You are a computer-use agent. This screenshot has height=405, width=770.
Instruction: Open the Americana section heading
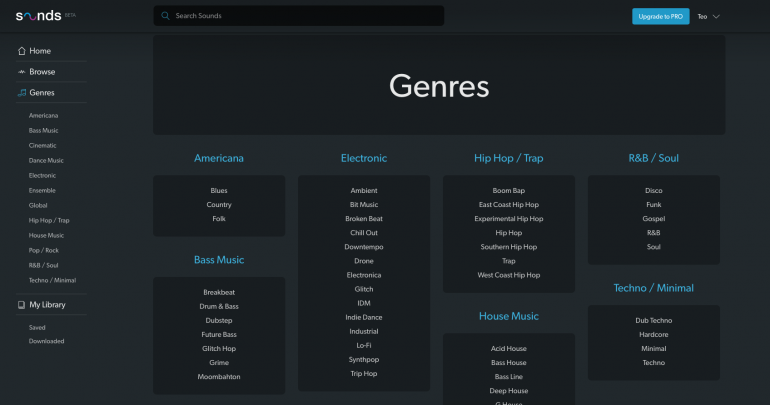[219, 158]
